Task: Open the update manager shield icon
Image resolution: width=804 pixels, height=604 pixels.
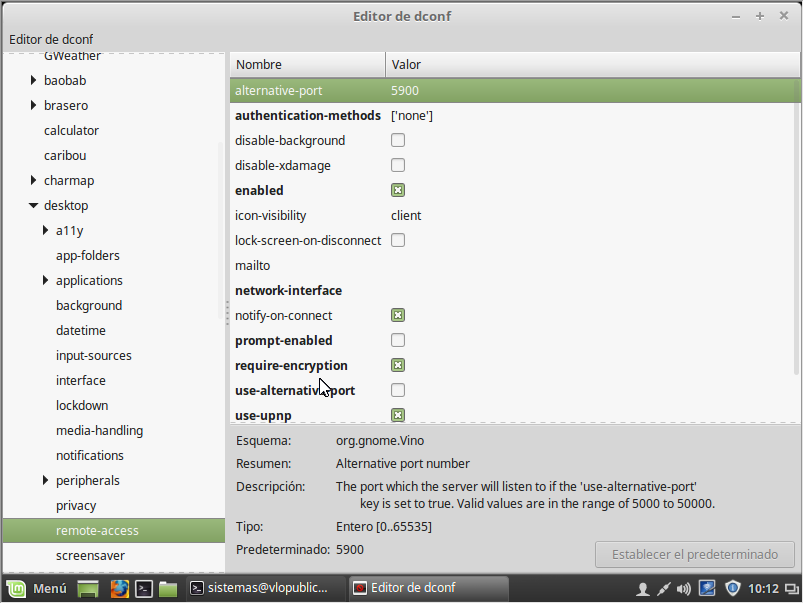Action: [733, 588]
